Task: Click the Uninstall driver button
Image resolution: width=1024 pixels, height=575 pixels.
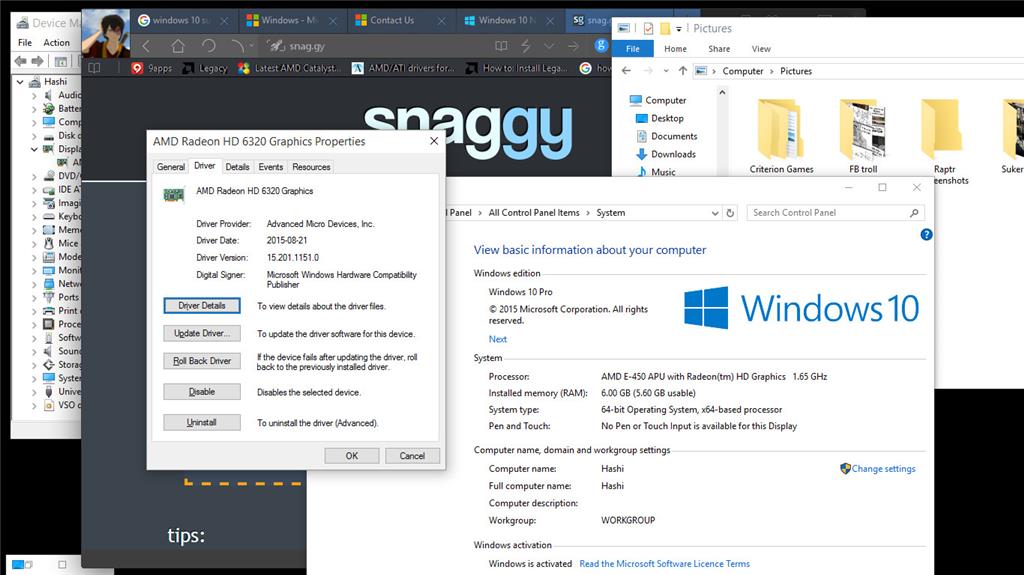Action: pos(202,422)
